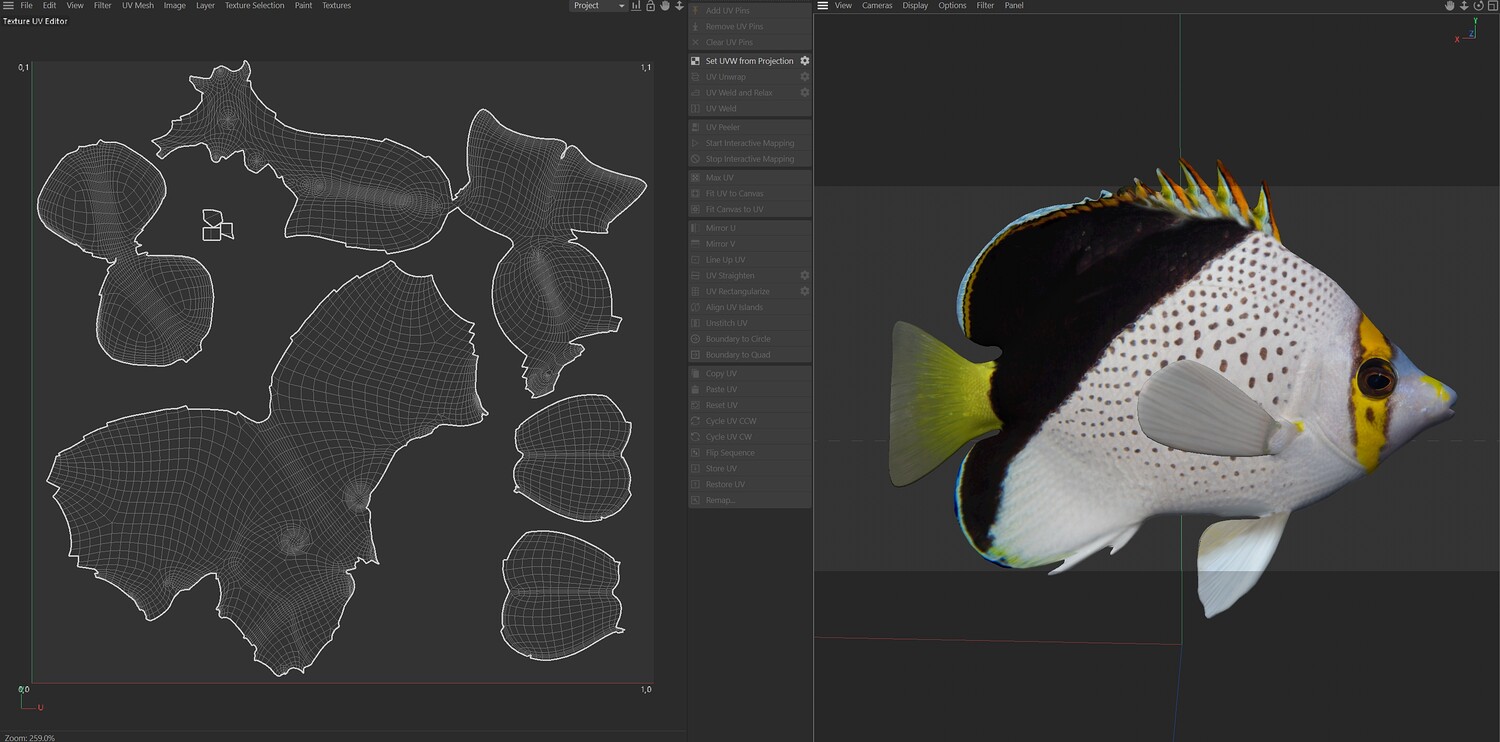Open settings gear for UV Unwrap
Image resolution: width=1500 pixels, height=742 pixels.
[804, 77]
